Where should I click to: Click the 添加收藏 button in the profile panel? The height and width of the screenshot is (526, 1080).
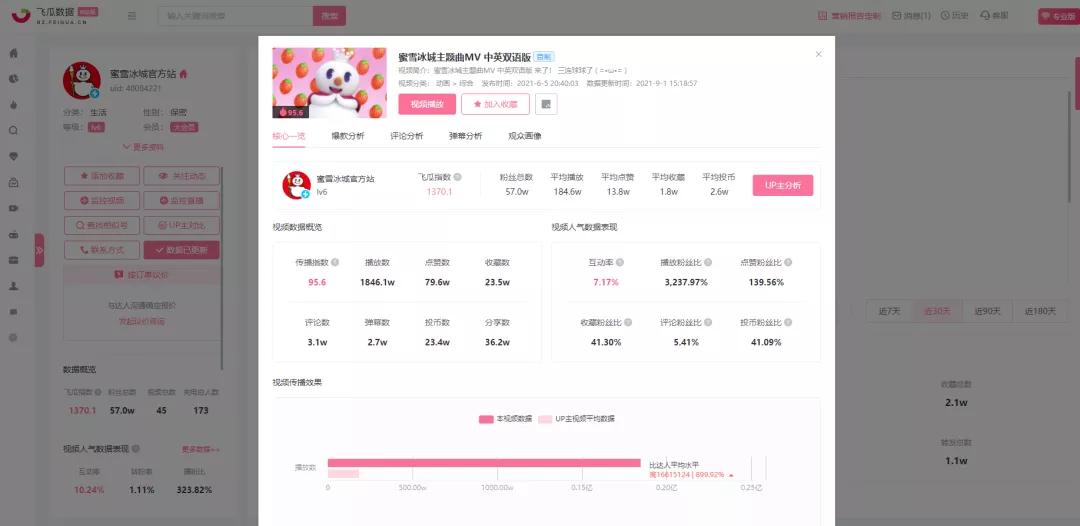tap(102, 176)
